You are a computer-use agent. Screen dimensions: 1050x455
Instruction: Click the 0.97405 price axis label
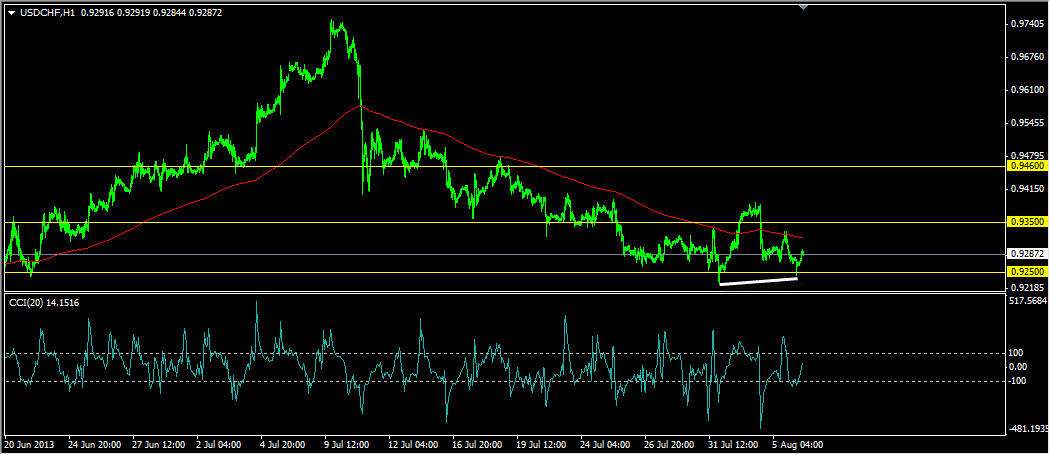tap(1025, 23)
